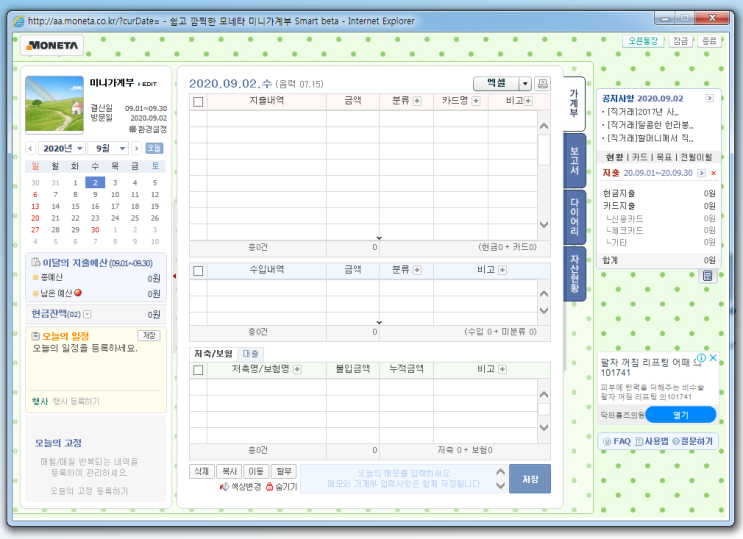Open the notice [직거래]2017년 사..

click(x=643, y=112)
